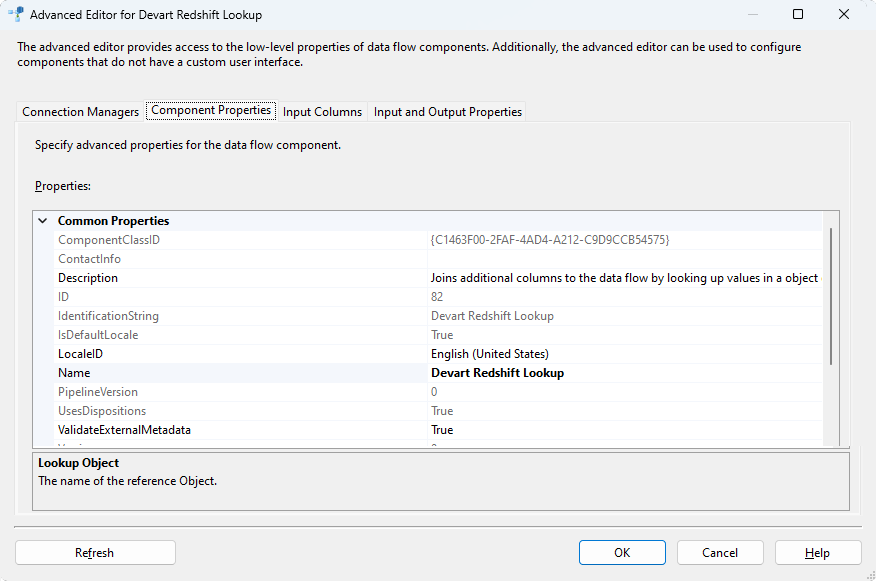Collapse the Common Properties section
The width and height of the screenshot is (876, 581).
tap(43, 221)
